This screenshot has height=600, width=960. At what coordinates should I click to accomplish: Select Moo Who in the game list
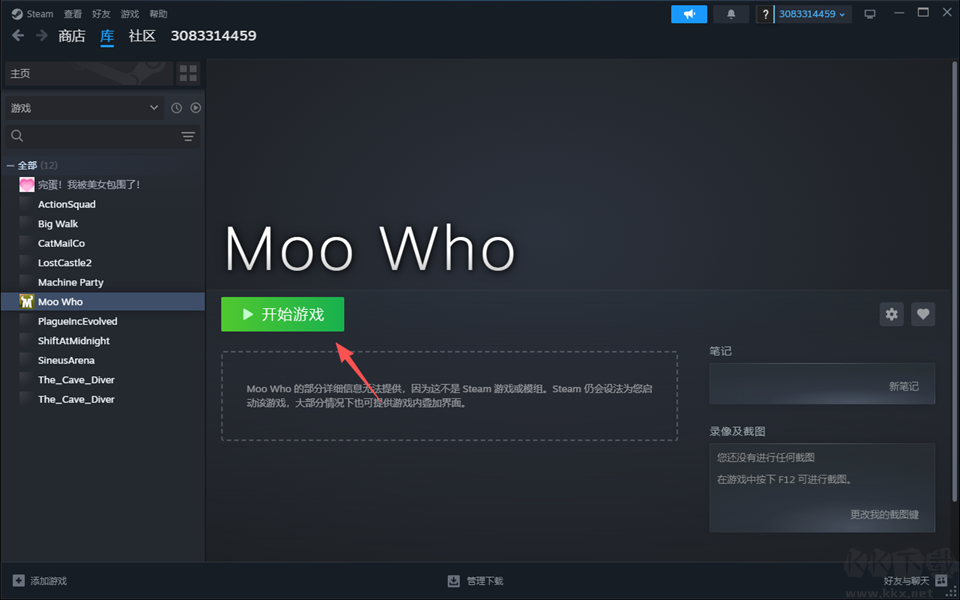point(103,301)
